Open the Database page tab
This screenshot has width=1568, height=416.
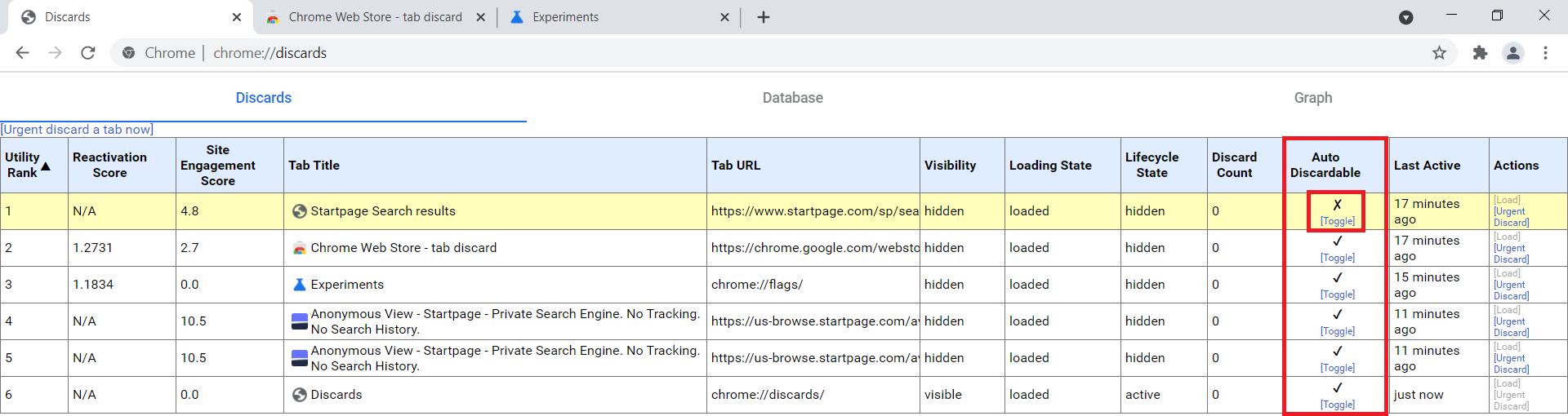792,98
